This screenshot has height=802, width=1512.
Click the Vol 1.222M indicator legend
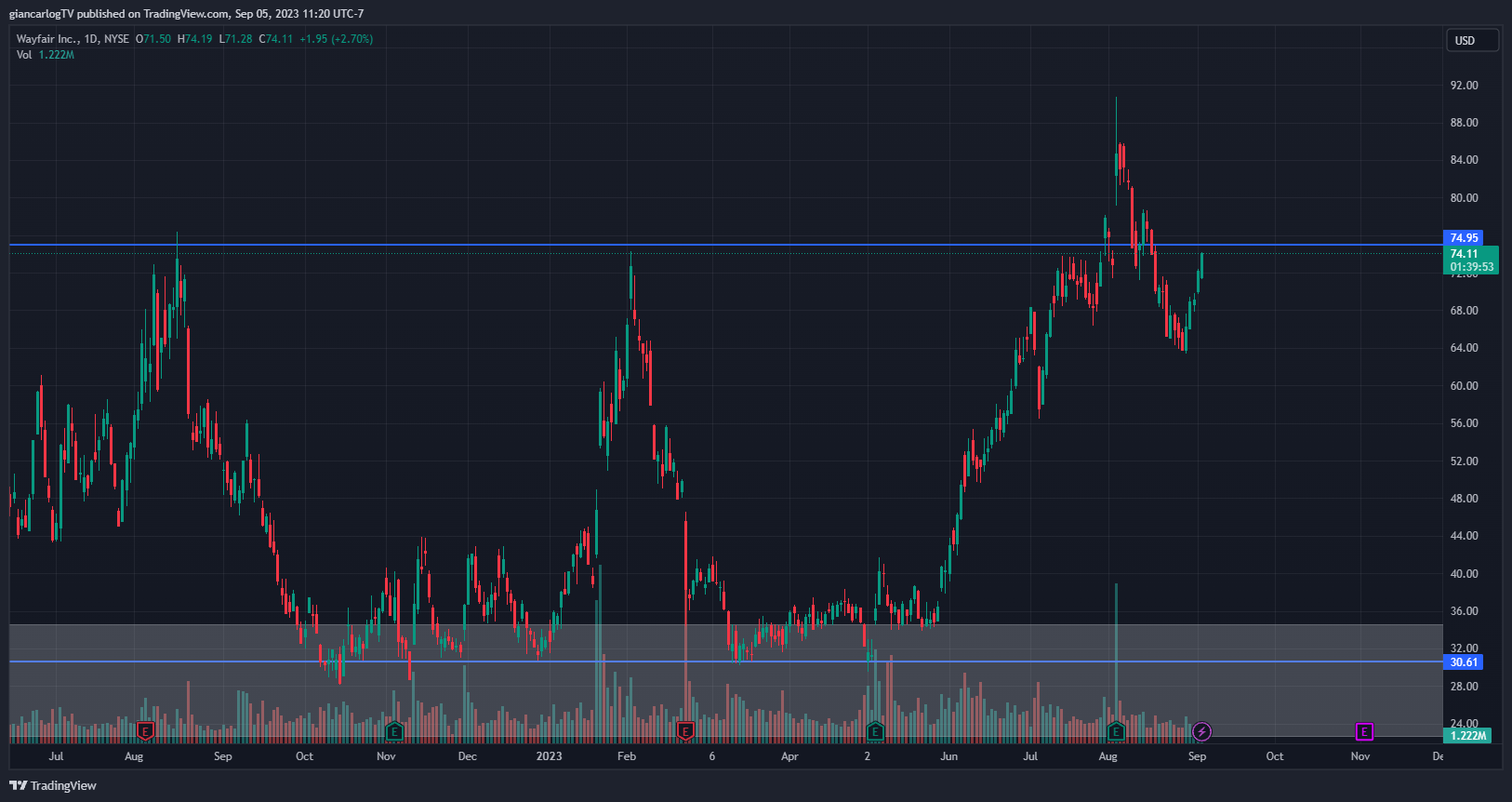[x=46, y=55]
